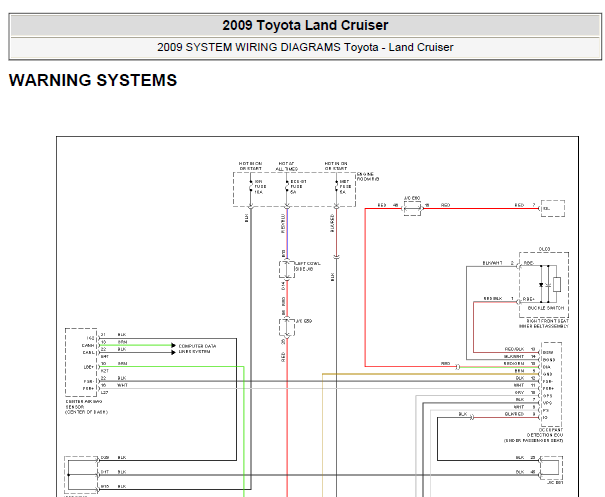Click the middle 5A fuse symbol under HOT AT ALL TIMES
The height and width of the screenshot is (497, 605).
[x=287, y=187]
